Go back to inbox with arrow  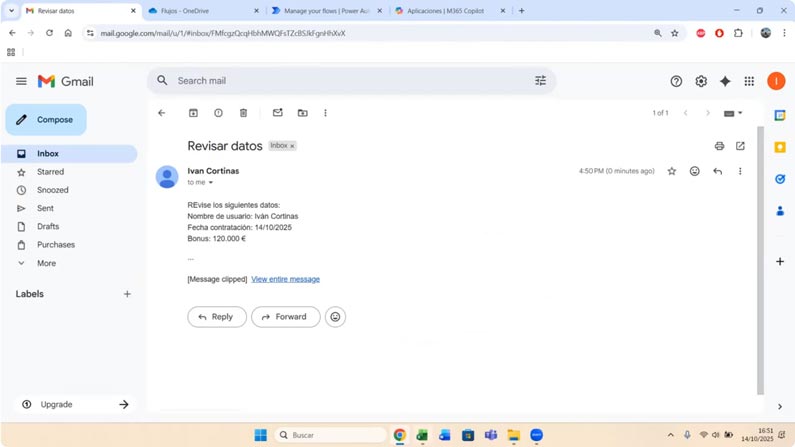click(162, 113)
